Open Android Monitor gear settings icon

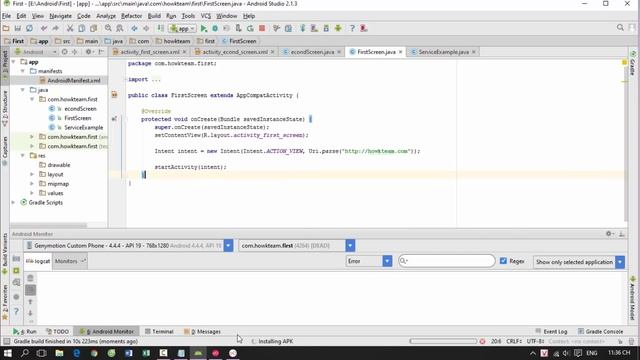tap(609, 233)
